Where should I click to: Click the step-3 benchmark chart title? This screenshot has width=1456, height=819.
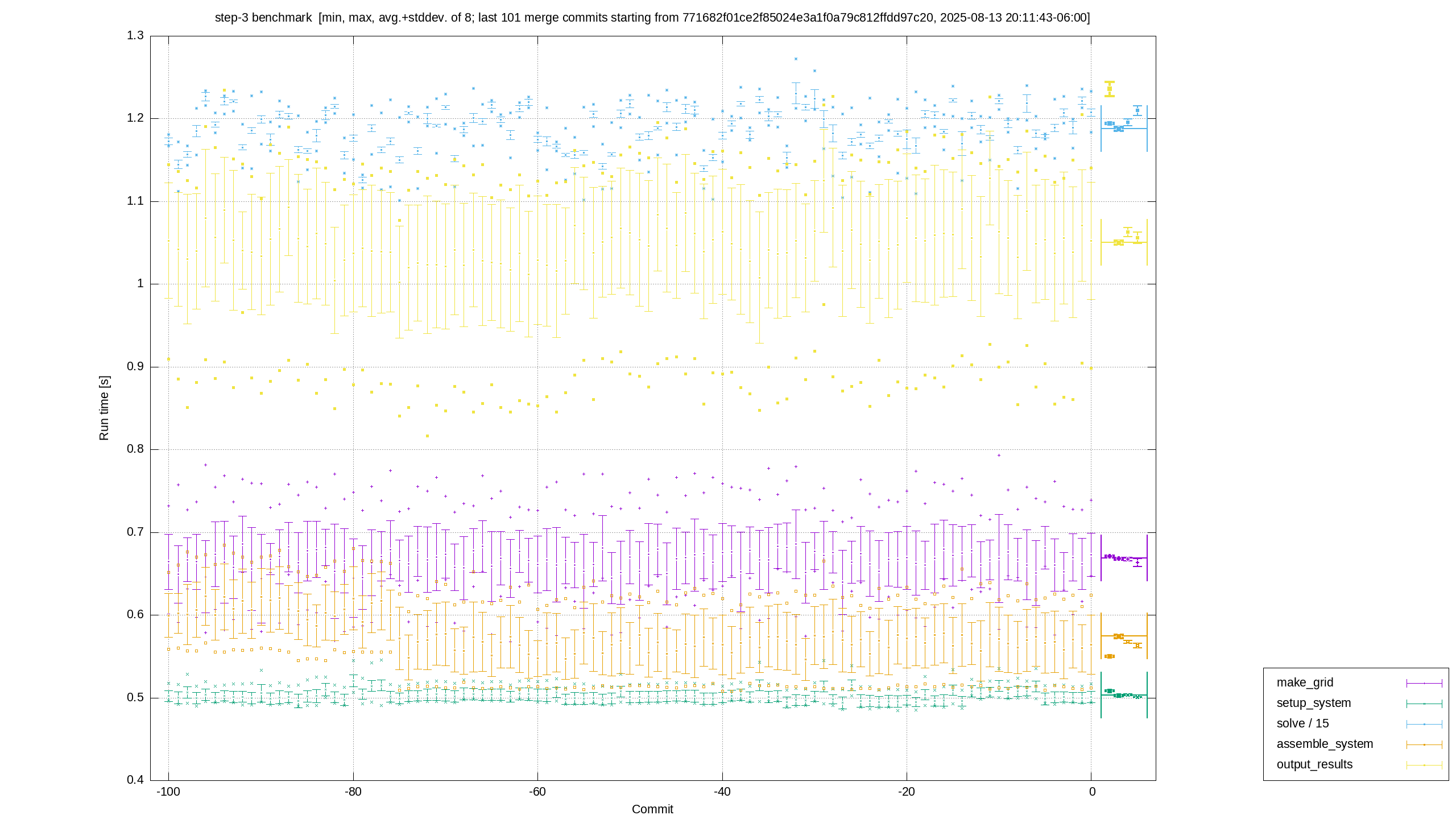click(x=652, y=18)
